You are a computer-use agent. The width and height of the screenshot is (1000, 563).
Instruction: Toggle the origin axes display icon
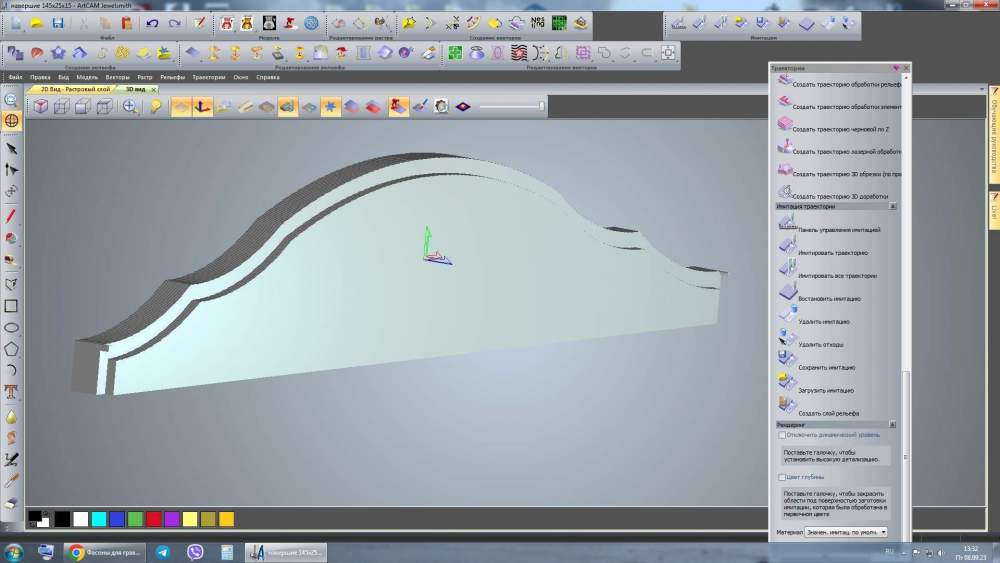tap(203, 106)
